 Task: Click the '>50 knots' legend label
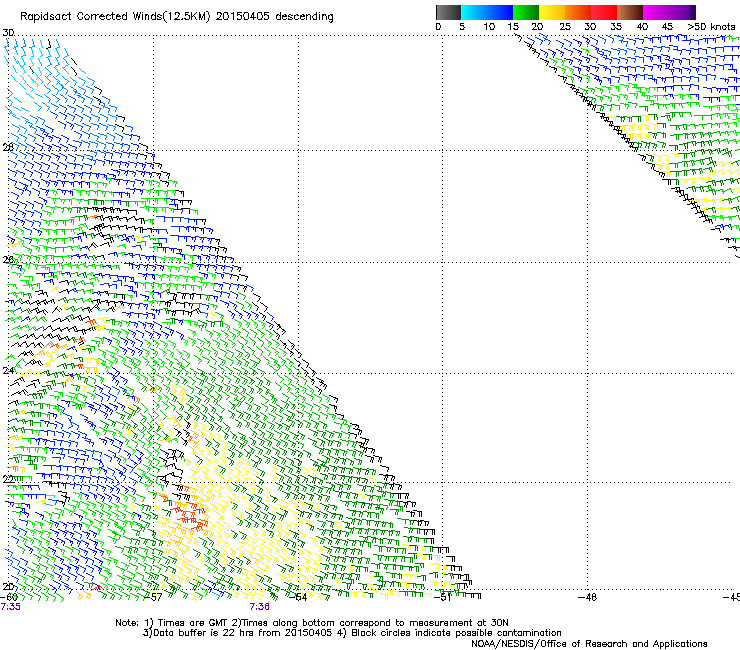pos(711,27)
